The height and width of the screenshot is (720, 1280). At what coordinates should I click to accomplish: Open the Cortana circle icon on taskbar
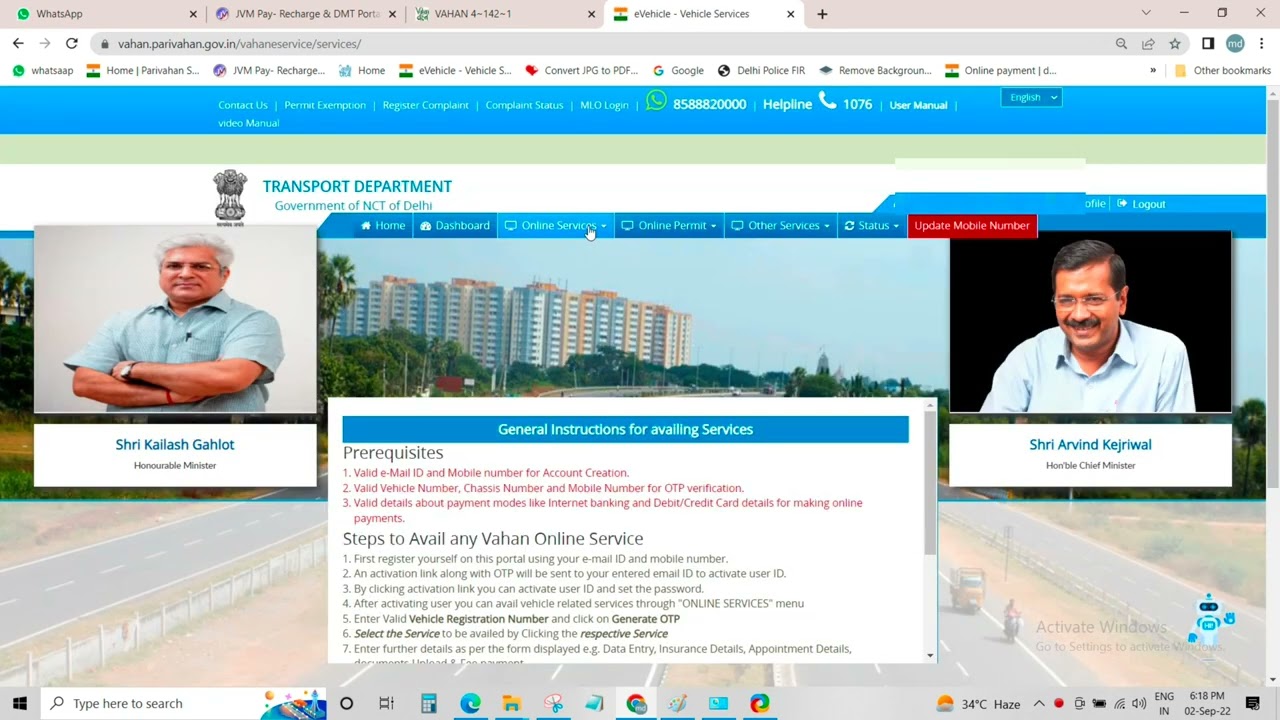pyautogui.click(x=346, y=703)
